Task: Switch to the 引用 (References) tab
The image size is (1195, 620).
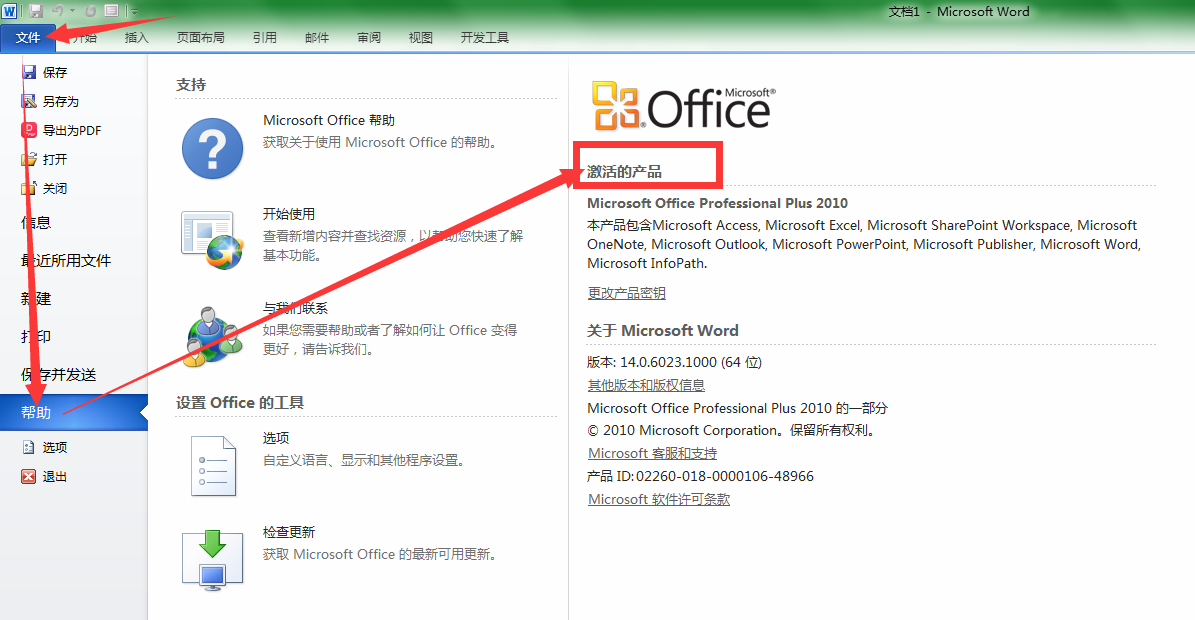Action: click(x=264, y=37)
